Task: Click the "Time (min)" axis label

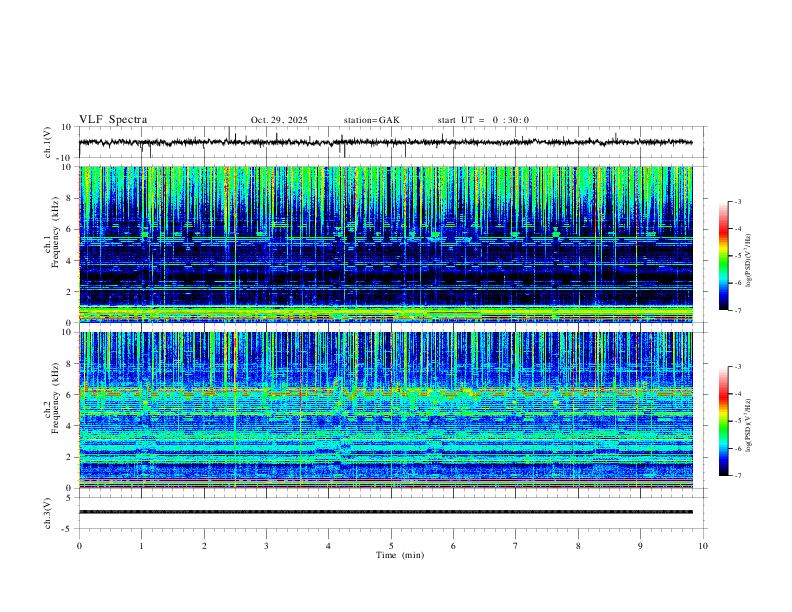Action: click(x=400, y=555)
